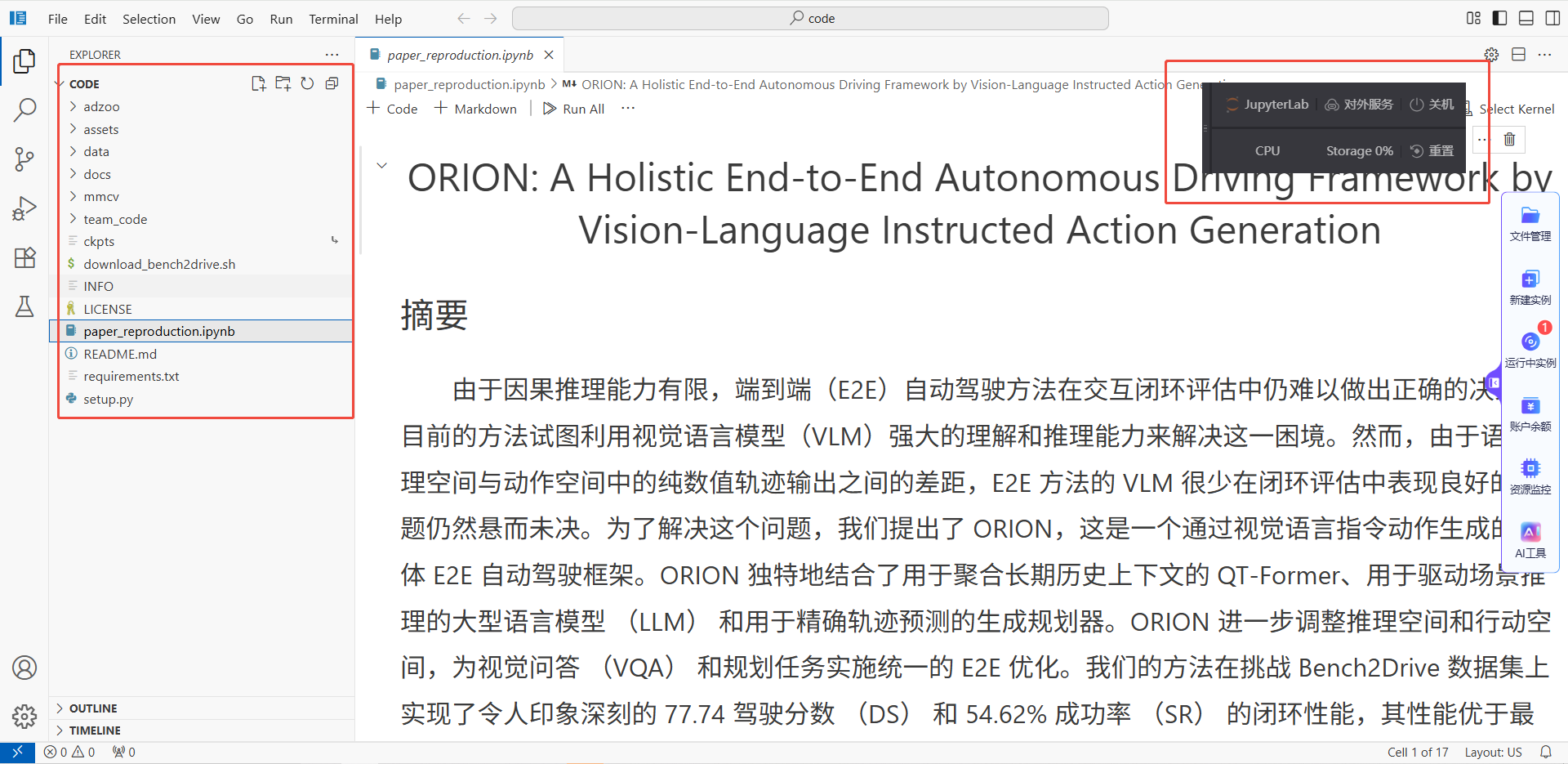Open the Help menu
Image resolution: width=1568 pixels, height=764 pixels.
(x=388, y=19)
